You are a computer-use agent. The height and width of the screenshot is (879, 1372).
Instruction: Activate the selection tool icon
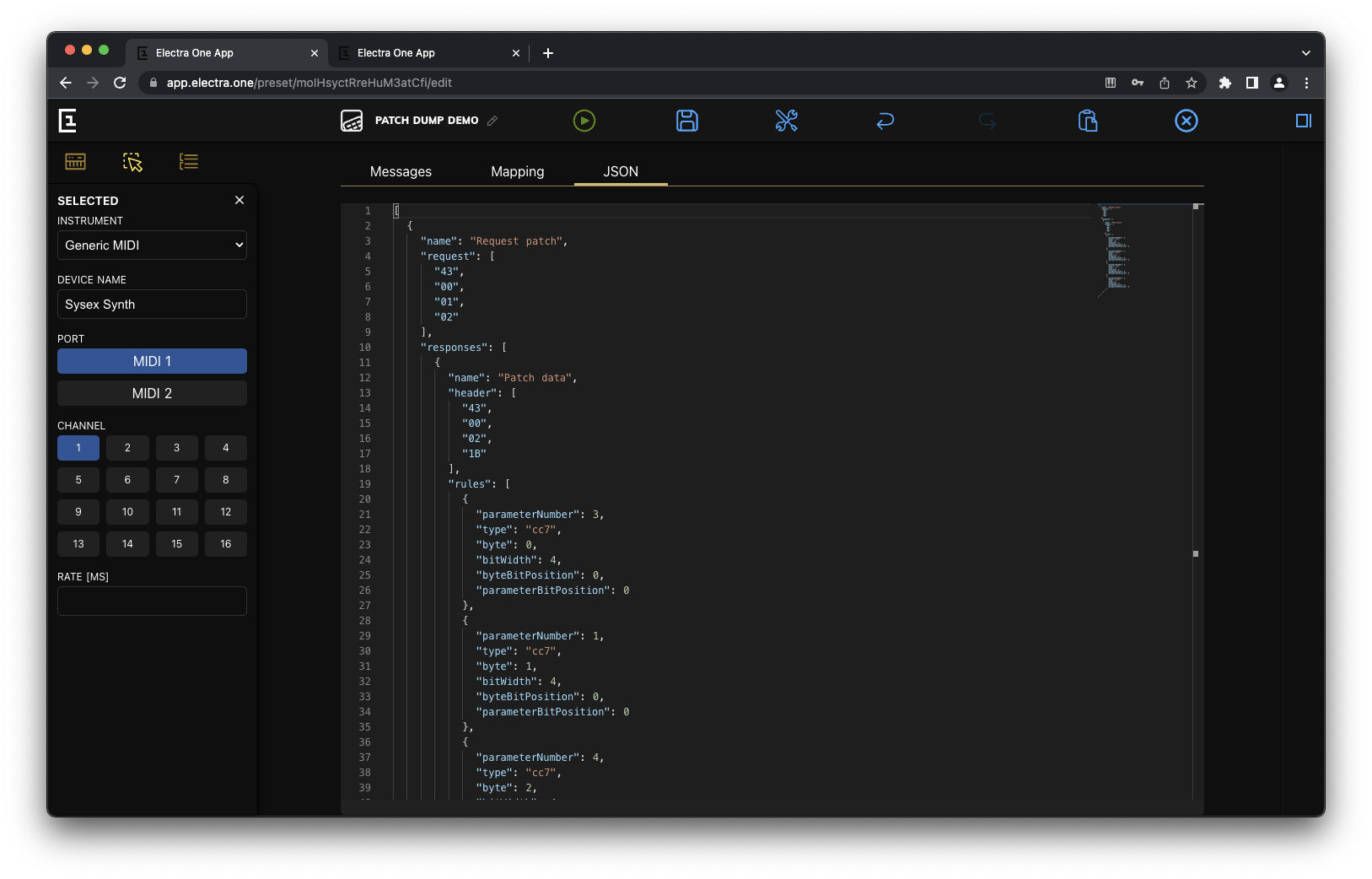click(132, 162)
